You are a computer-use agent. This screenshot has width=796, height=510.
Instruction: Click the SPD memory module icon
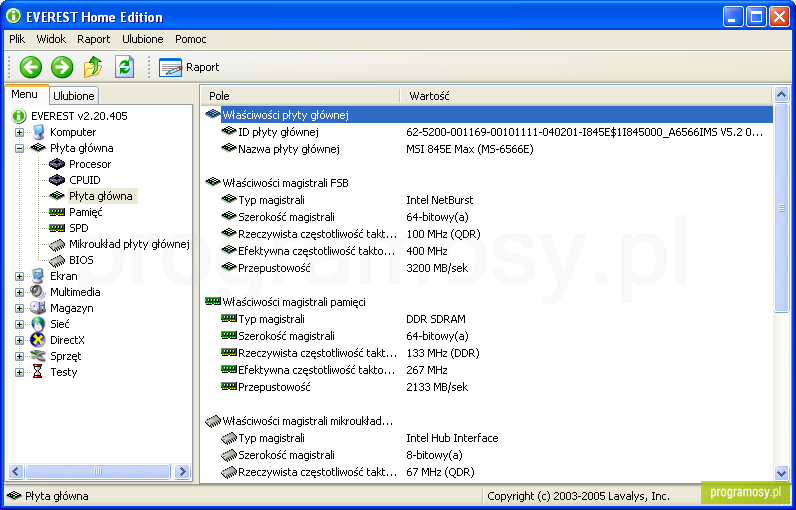57,228
